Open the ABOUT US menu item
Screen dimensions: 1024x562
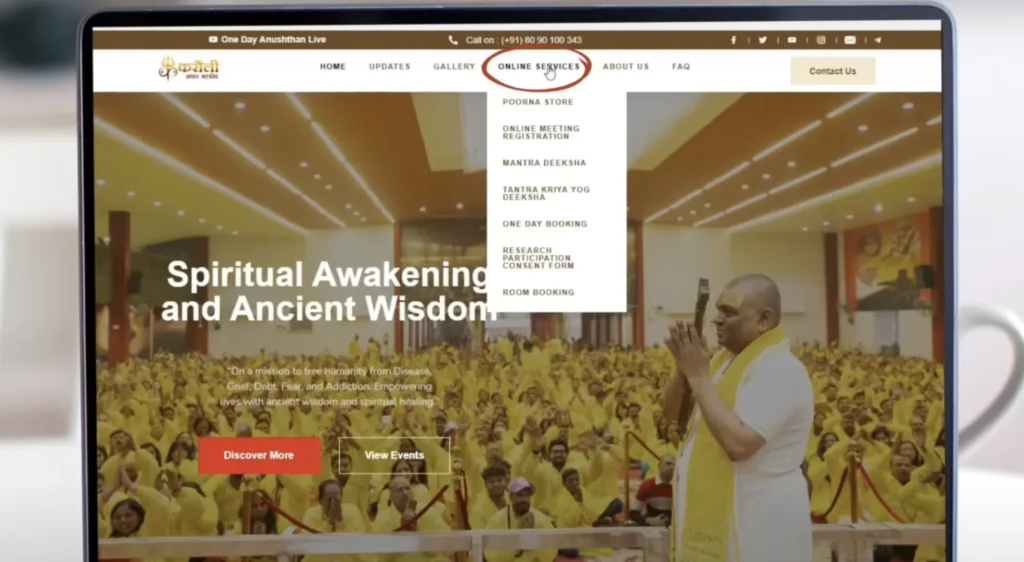pos(626,67)
